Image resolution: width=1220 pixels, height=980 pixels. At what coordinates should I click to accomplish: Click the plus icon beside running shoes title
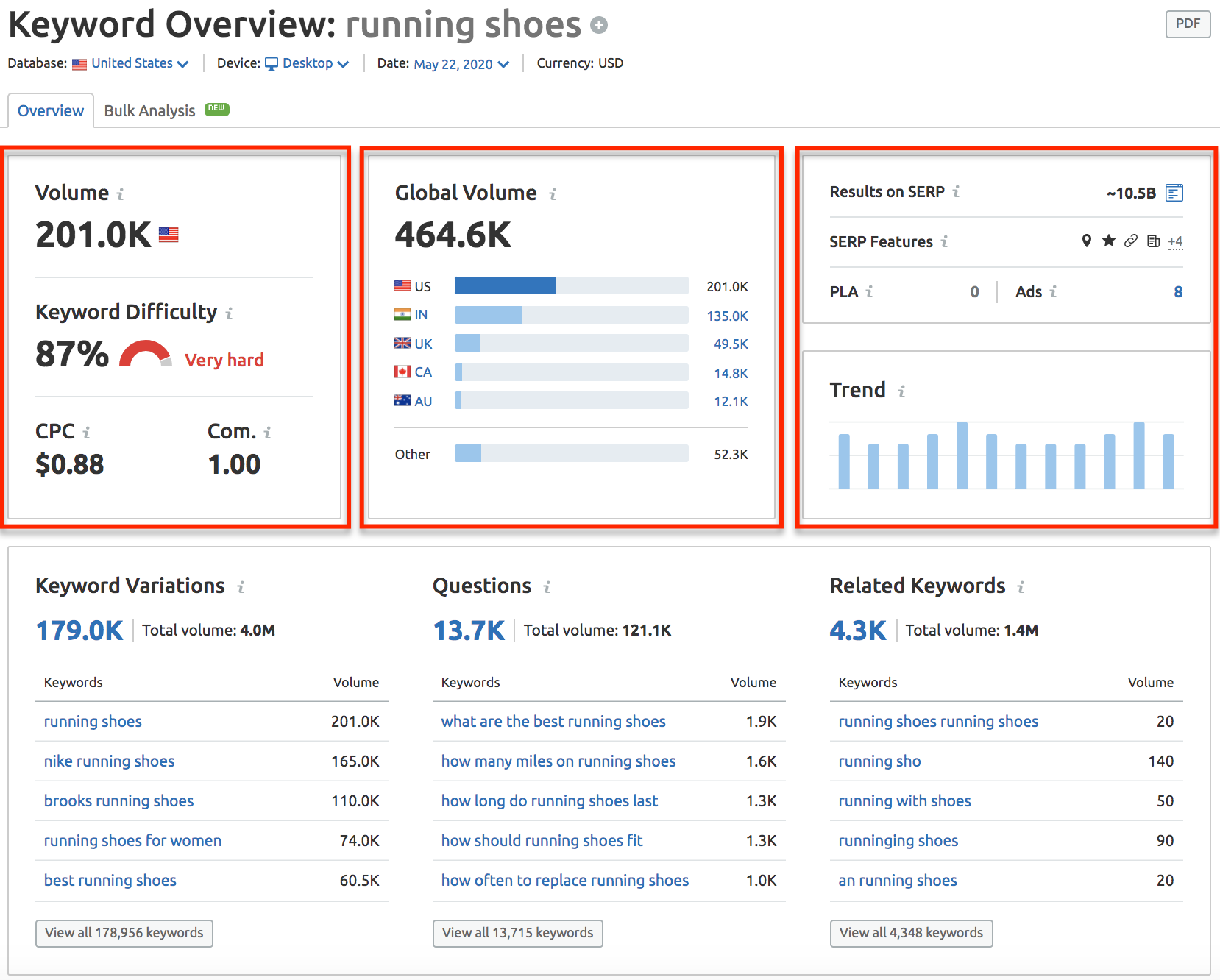pyautogui.click(x=600, y=26)
